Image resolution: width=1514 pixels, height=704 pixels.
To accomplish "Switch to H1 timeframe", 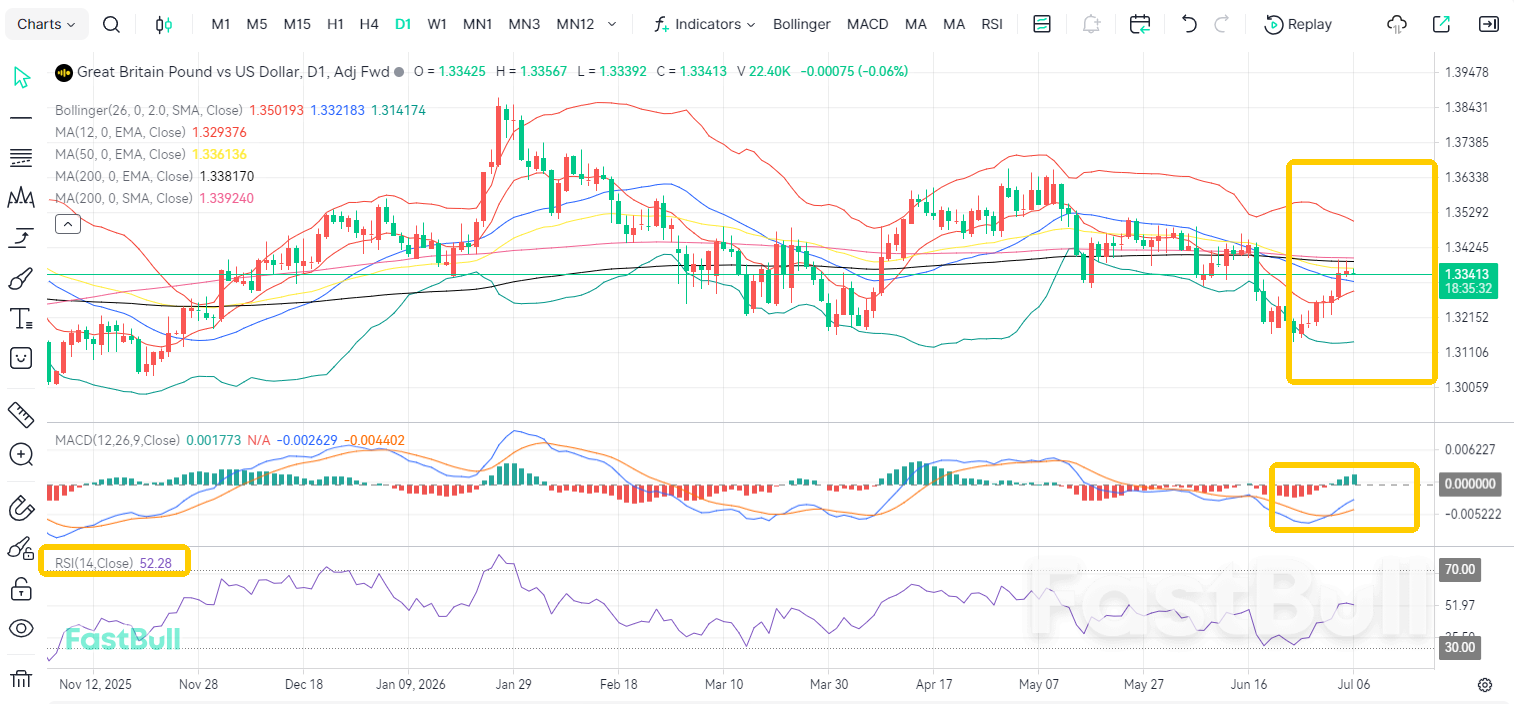I will pyautogui.click(x=336, y=24).
